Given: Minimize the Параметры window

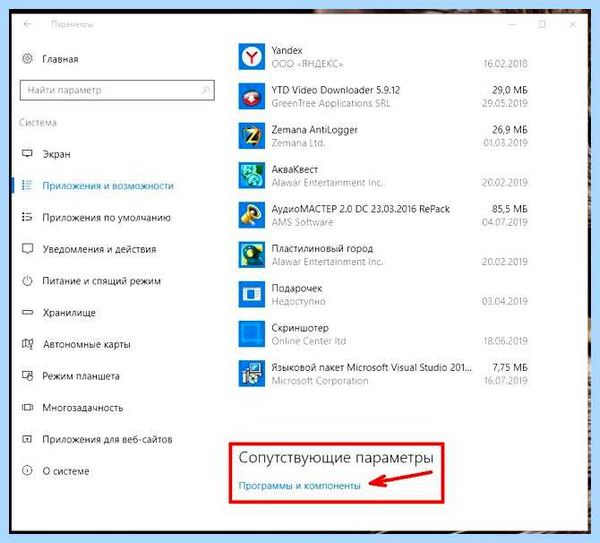Looking at the screenshot, I should tap(512, 24).
